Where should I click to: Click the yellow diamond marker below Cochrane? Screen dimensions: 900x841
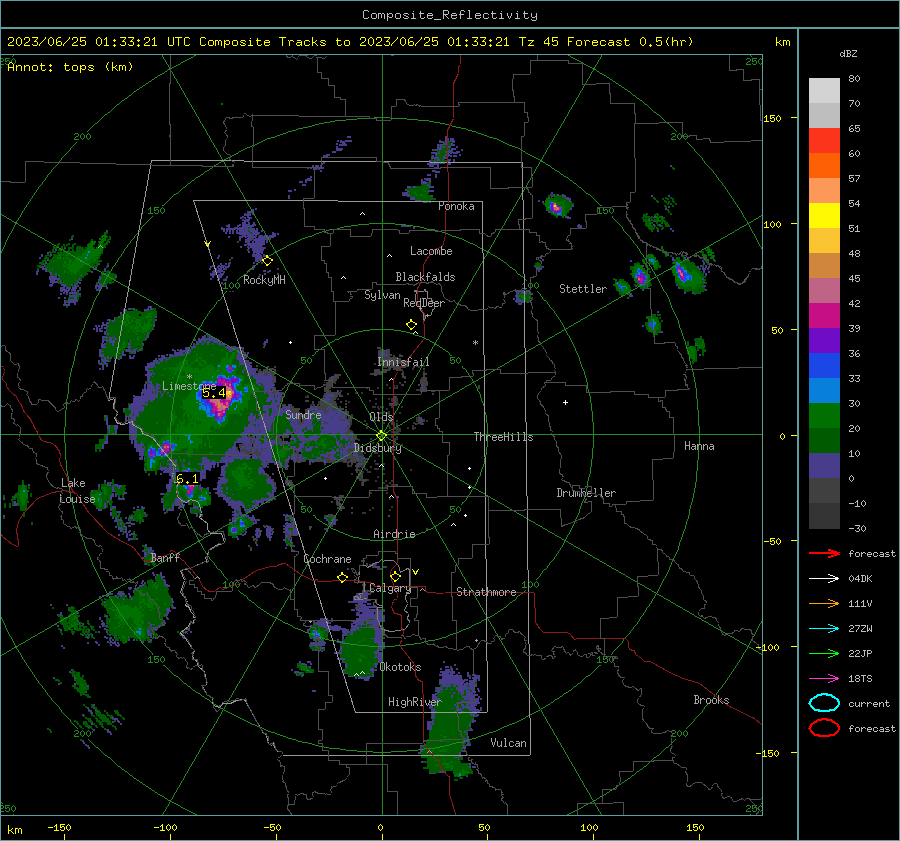click(x=343, y=577)
